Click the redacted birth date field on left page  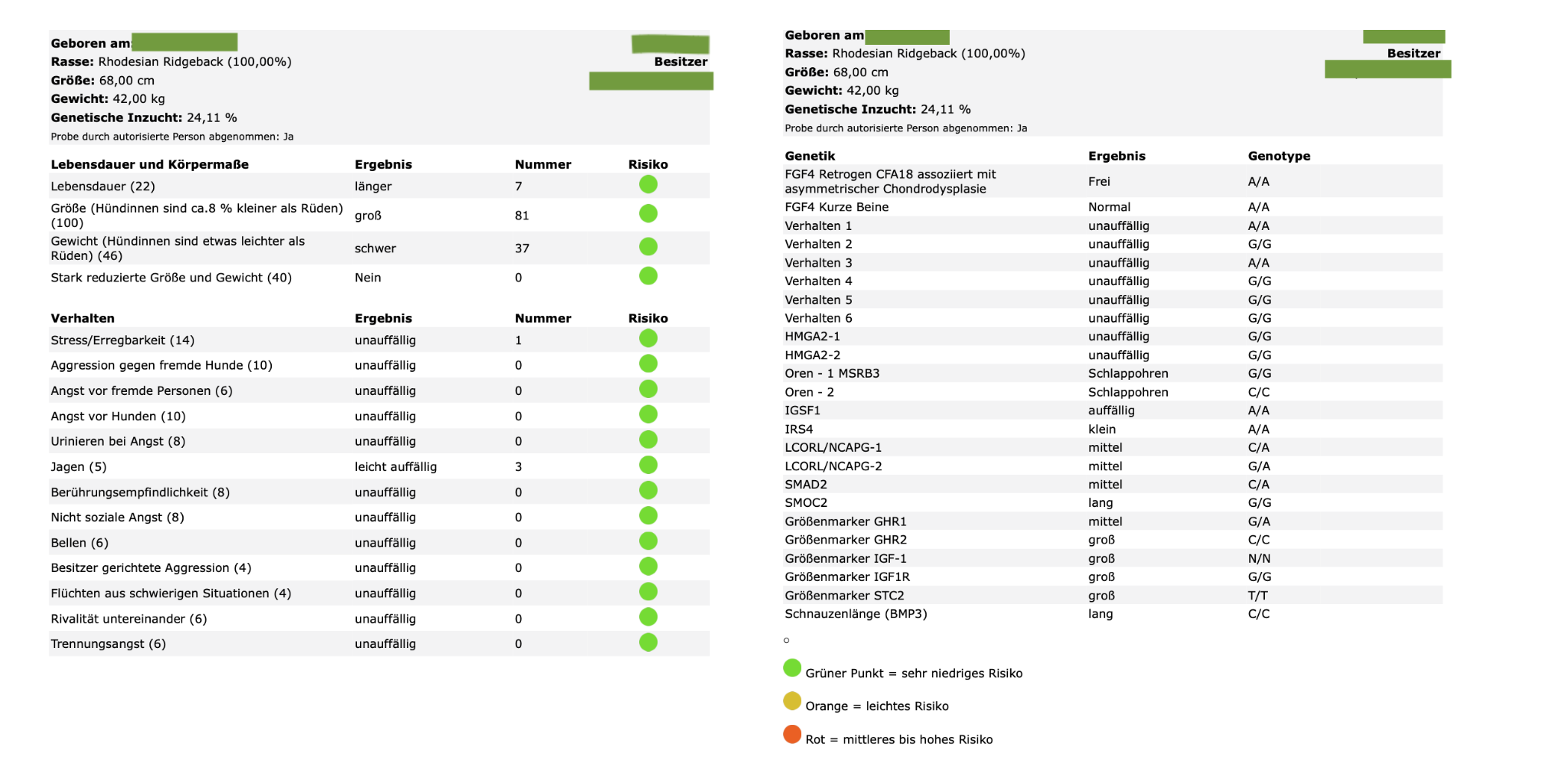click(184, 42)
